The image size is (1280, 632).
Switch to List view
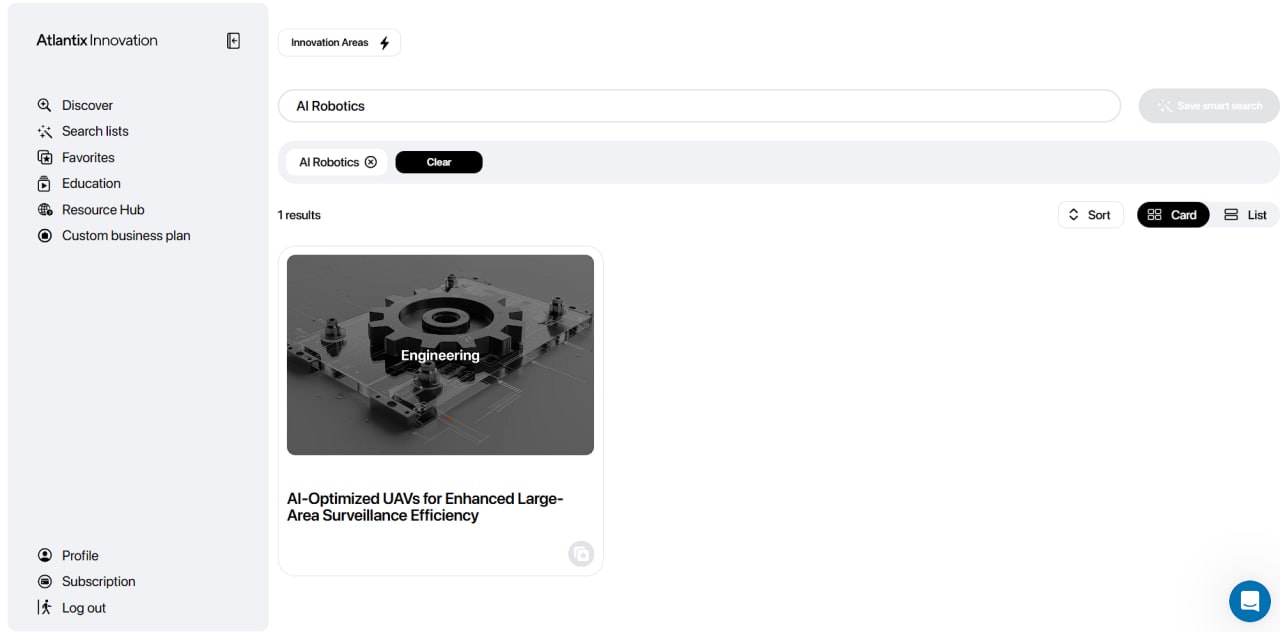tap(1245, 215)
